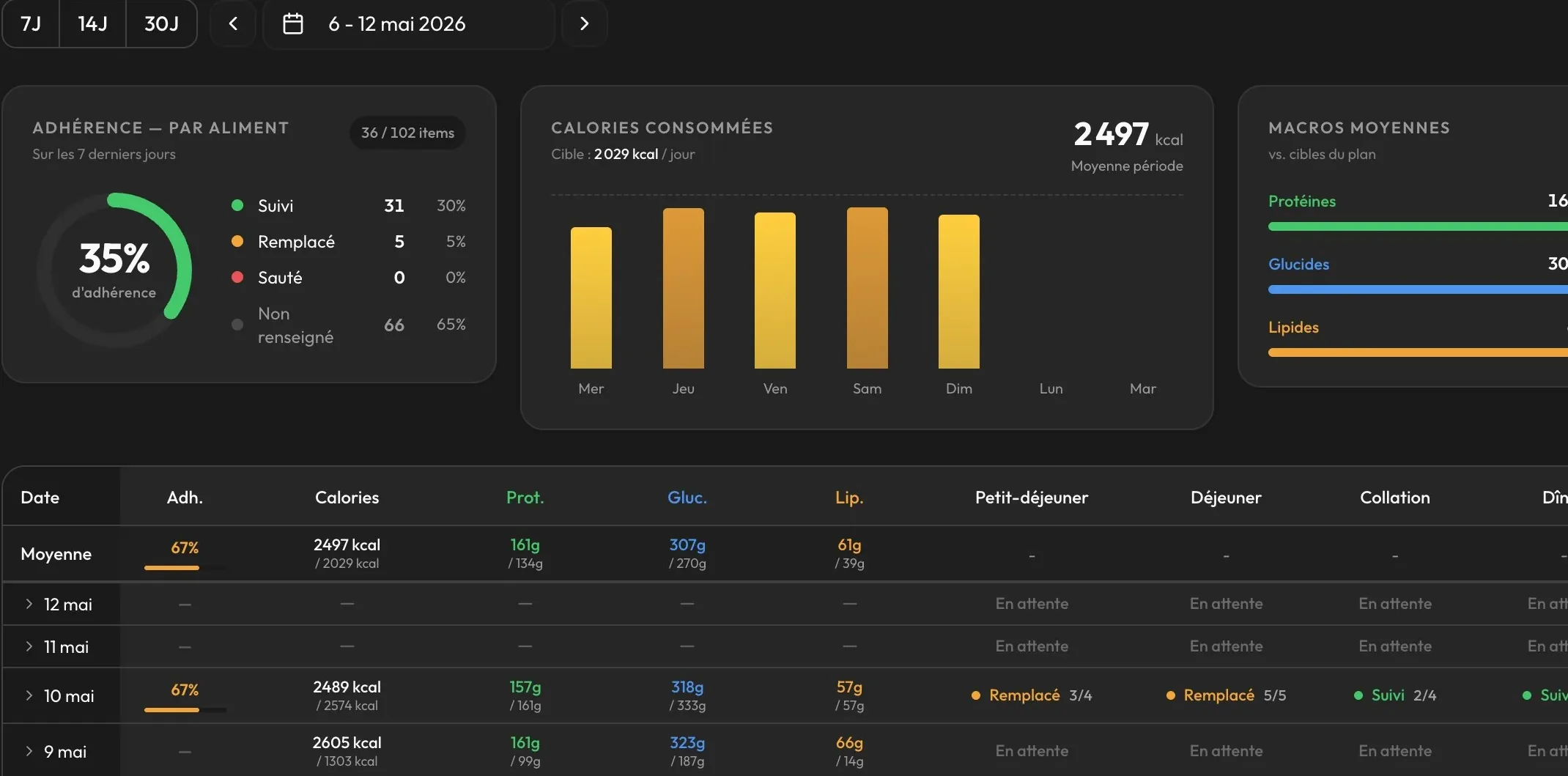The height and width of the screenshot is (776, 1568).
Task: Click the 2489 kcal value for 10 mai
Action: [347, 687]
